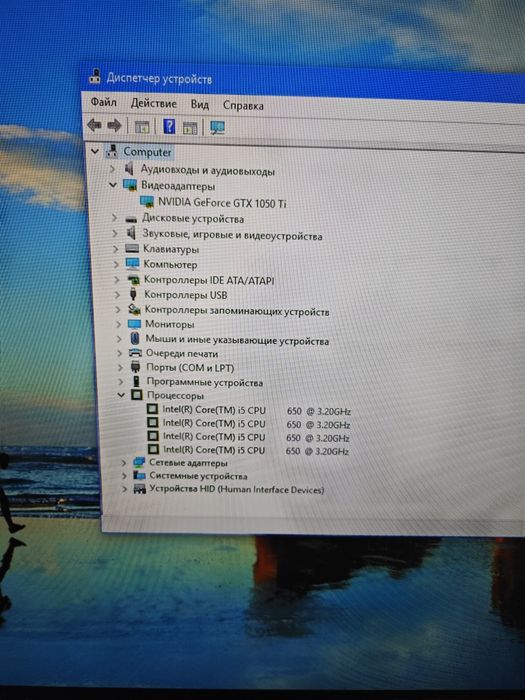This screenshot has height=700, width=525.
Task: Select the Computer node label
Action: (x=147, y=152)
